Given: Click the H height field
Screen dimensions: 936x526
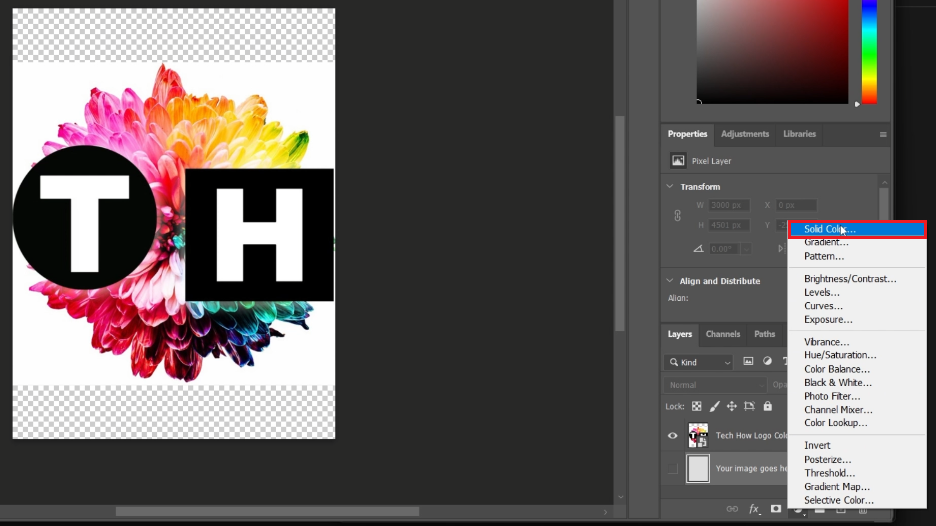Looking at the screenshot, I should [729, 225].
